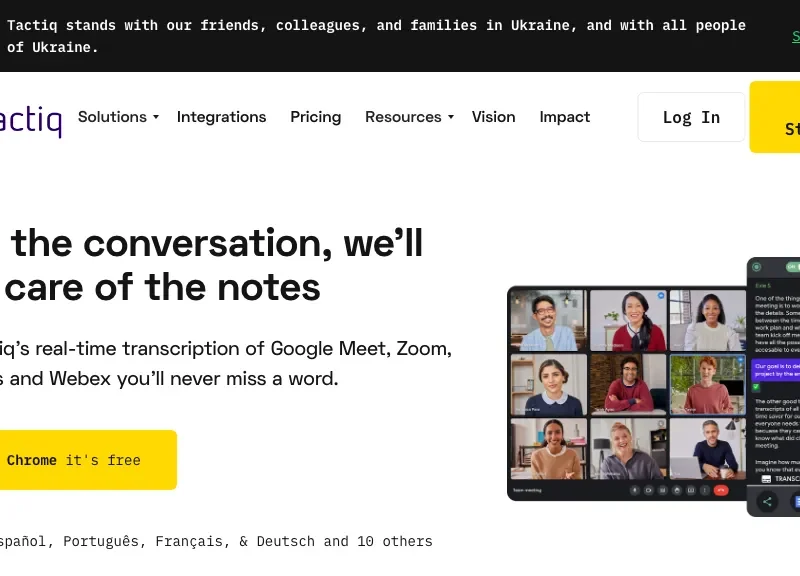Click the raise hand icon in the meeting toolbar

click(677, 490)
